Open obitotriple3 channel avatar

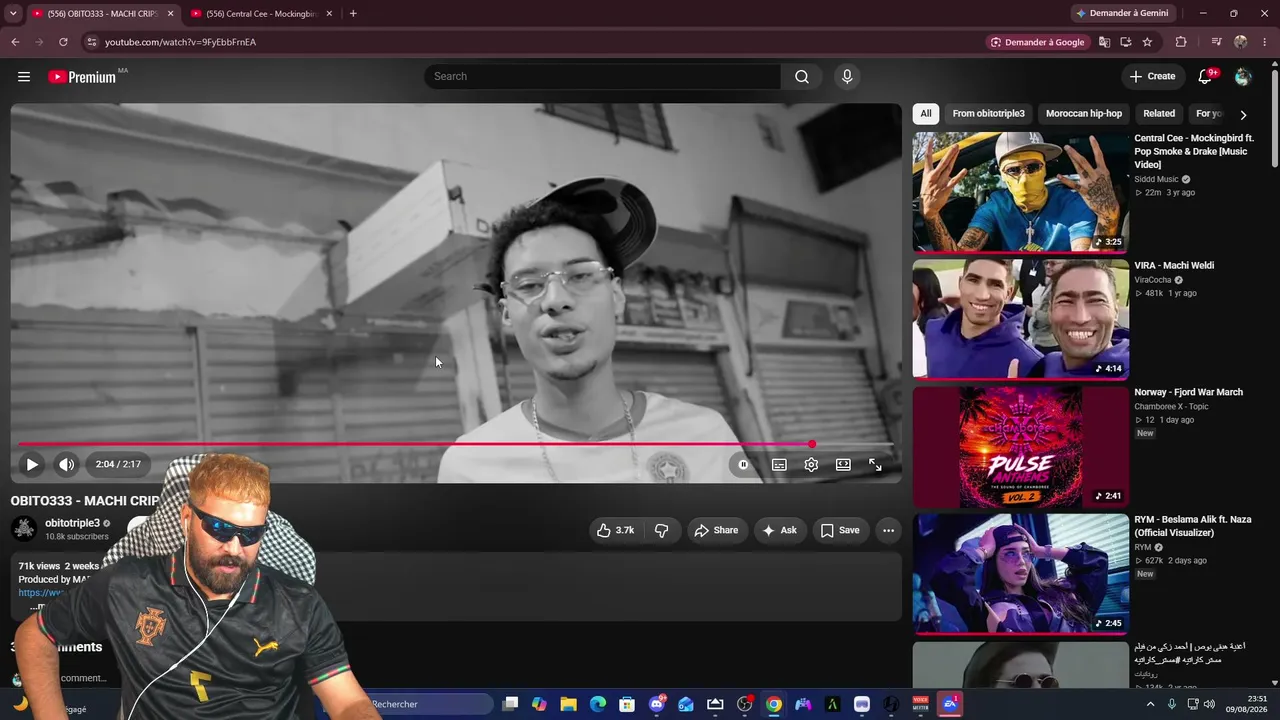click(24, 529)
